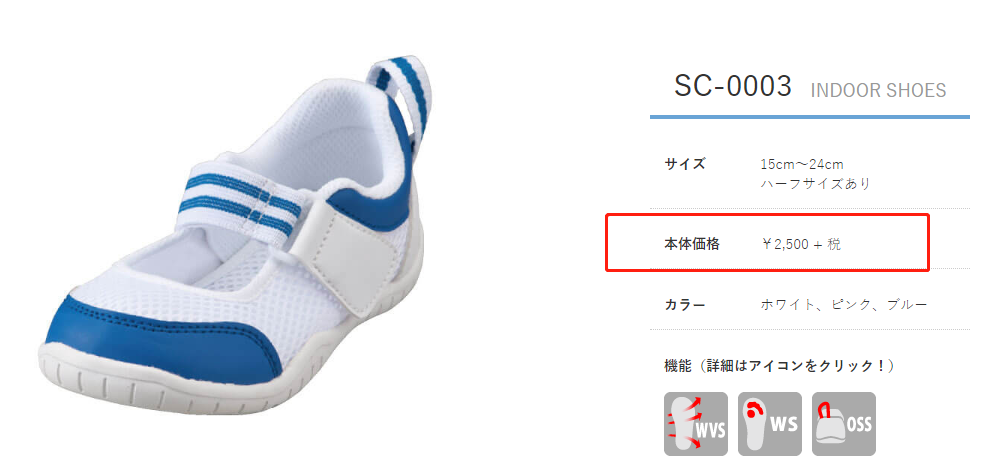Click the shoe's striped heel pull tab
Screen dimensions: 997x472
pyautogui.click(x=399, y=90)
